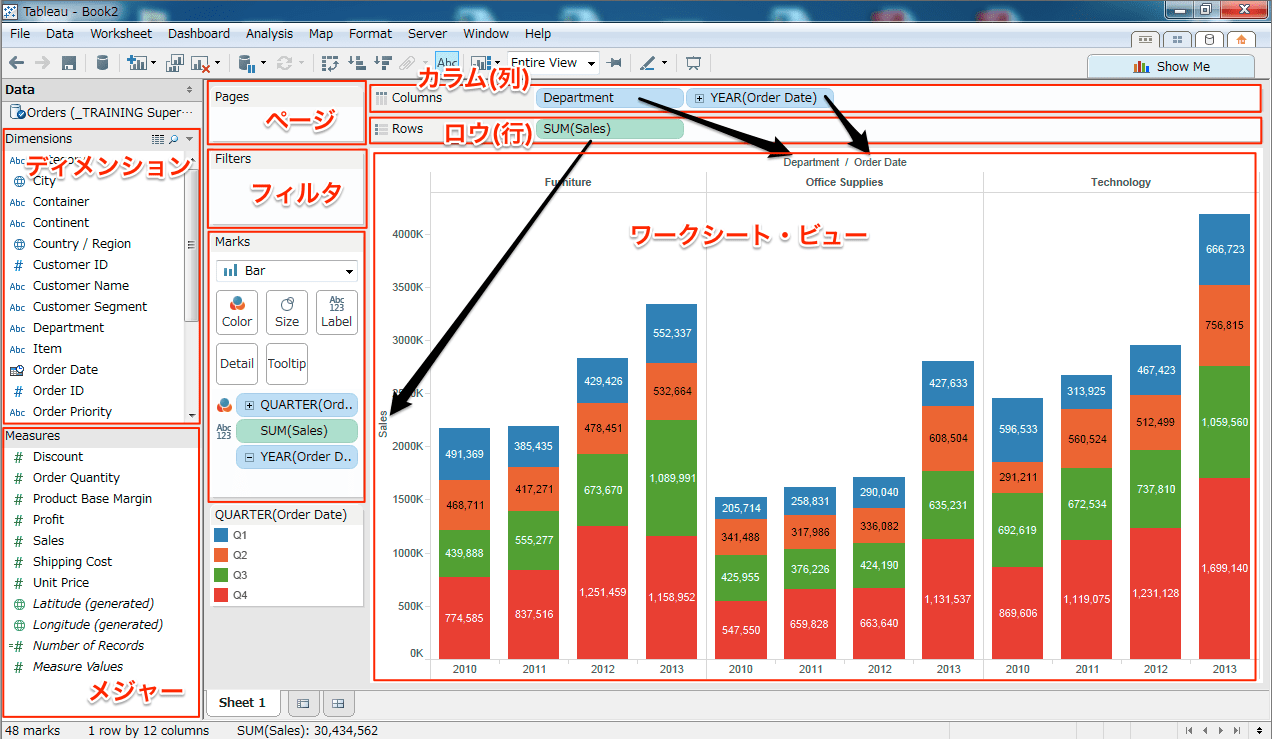This screenshot has height=739, width=1272.
Task: Select the Size shelf in Marks card
Action: pos(287,312)
